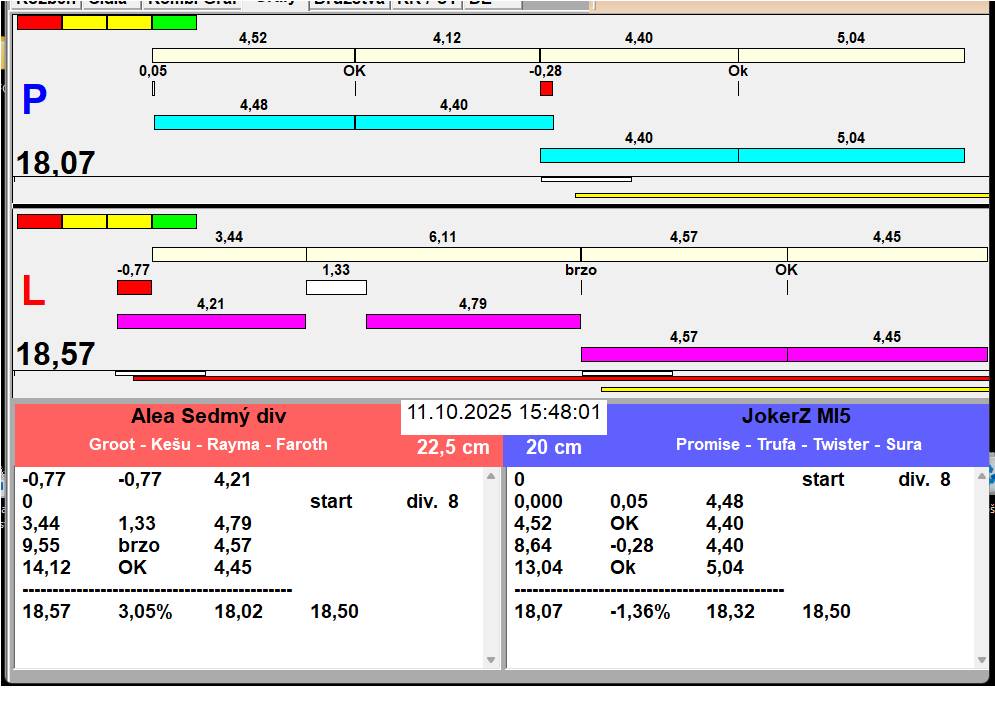Select the magenta 4,45 run bar

[x=887, y=354]
